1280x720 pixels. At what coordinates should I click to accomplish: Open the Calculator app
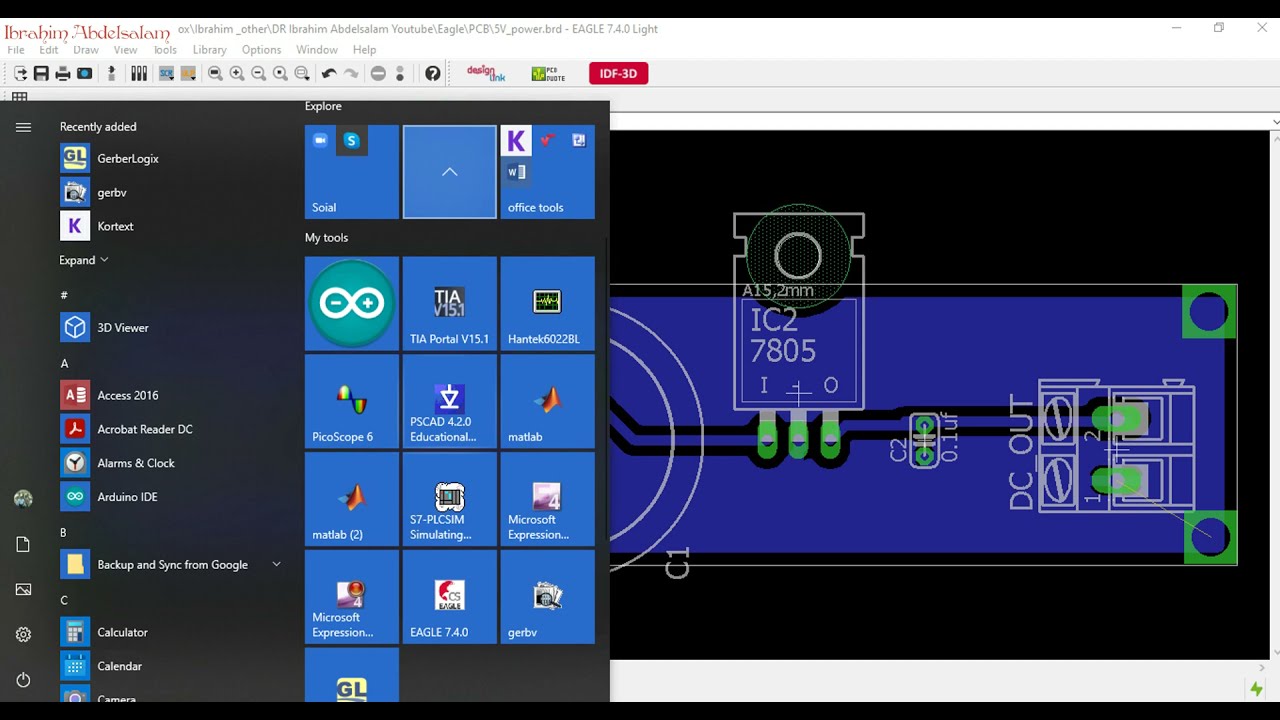[x=170, y=632]
